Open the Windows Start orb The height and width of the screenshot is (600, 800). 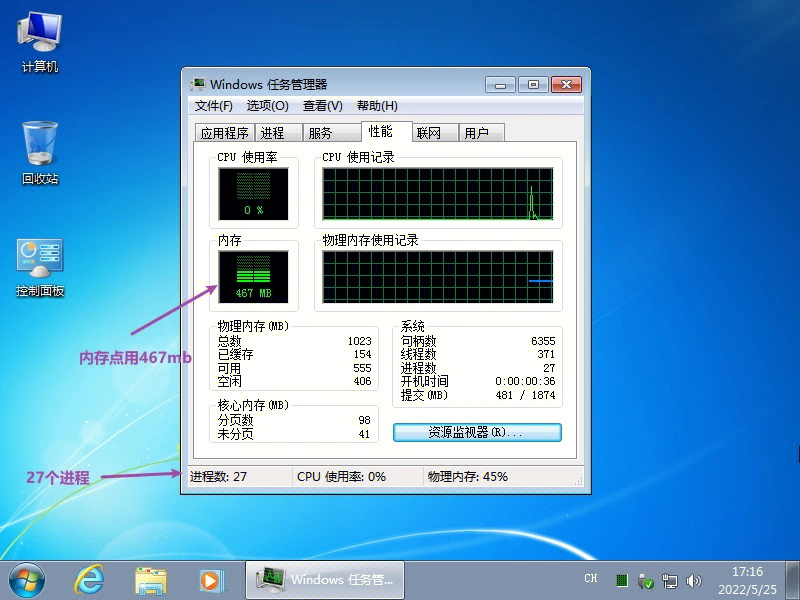[27, 581]
